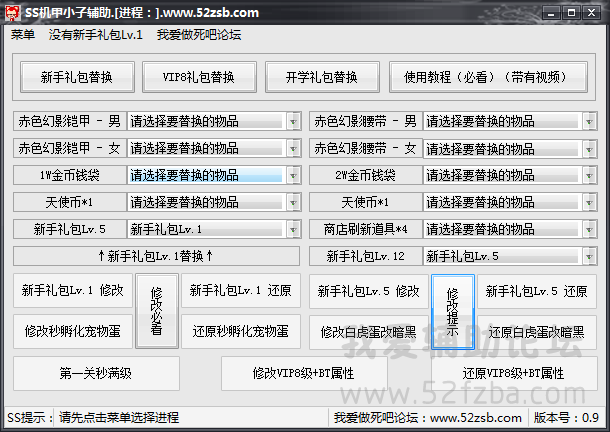Expand dropdown for 赤色幻影铠甲 - 男
Image resolution: width=610 pixels, height=432 pixels.
click(x=293, y=121)
